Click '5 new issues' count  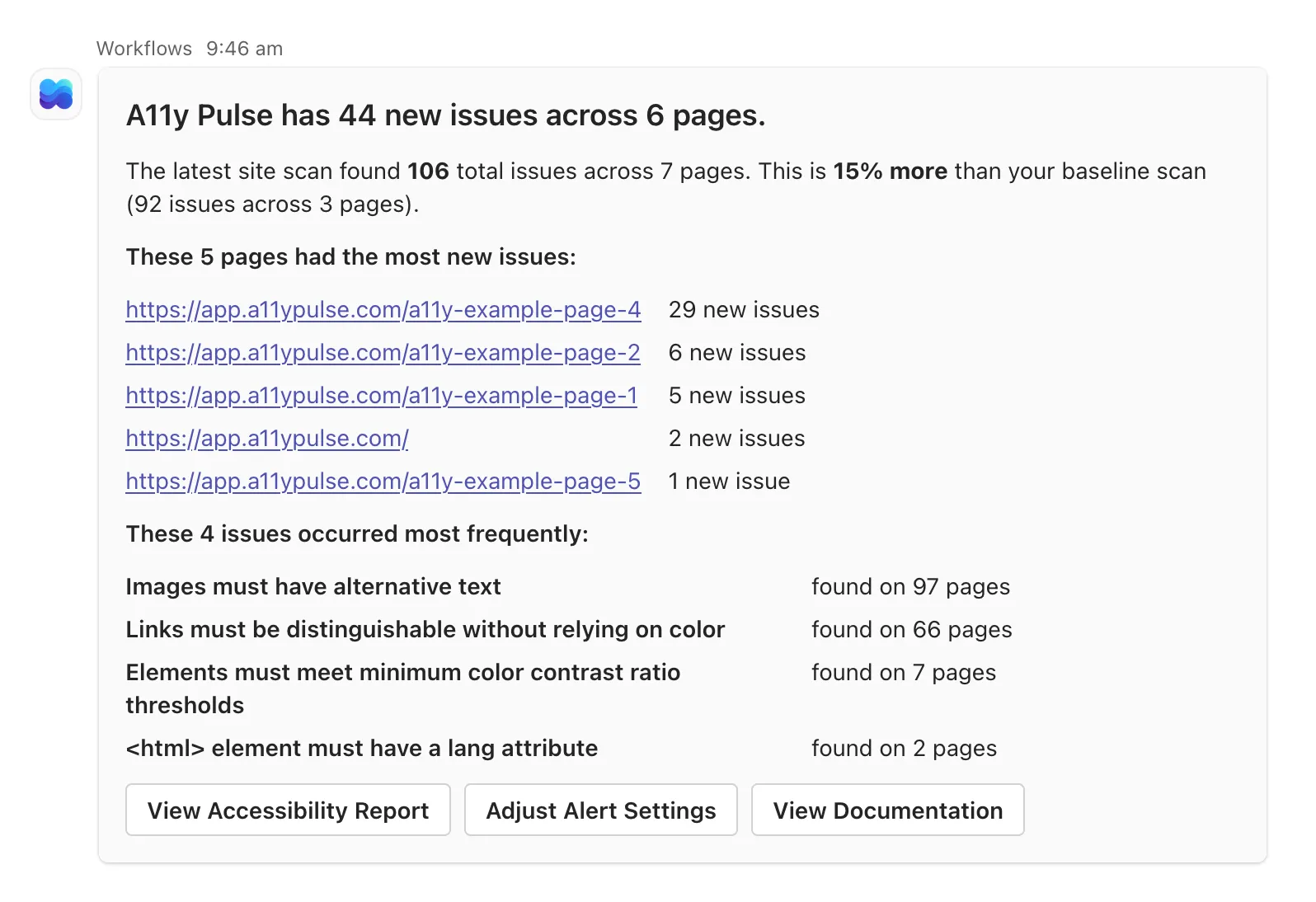pos(737,395)
